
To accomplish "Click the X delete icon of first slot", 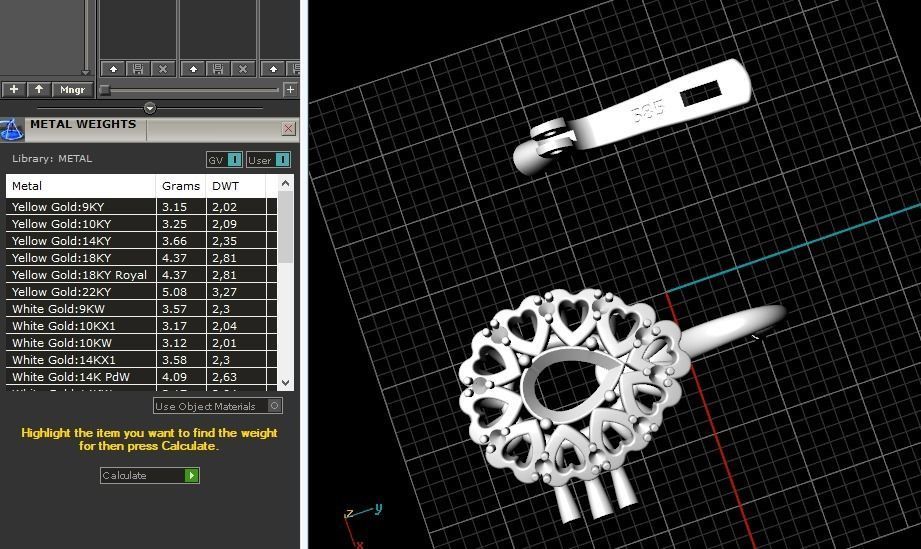I will tap(163, 69).
